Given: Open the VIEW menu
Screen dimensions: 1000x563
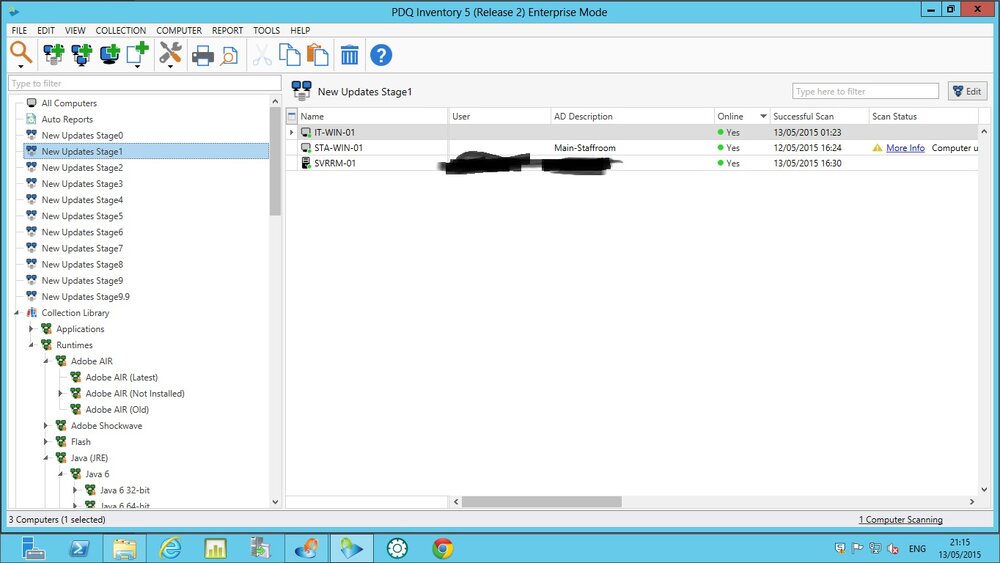Looking at the screenshot, I should pos(75,30).
